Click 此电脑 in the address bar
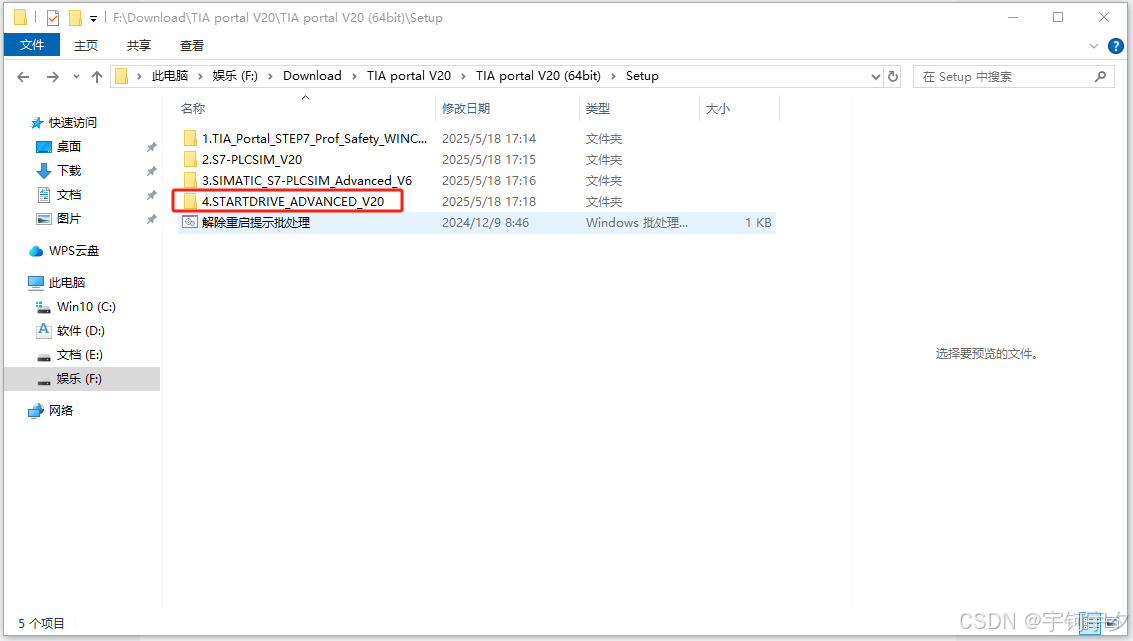The image size is (1133, 641). click(170, 76)
